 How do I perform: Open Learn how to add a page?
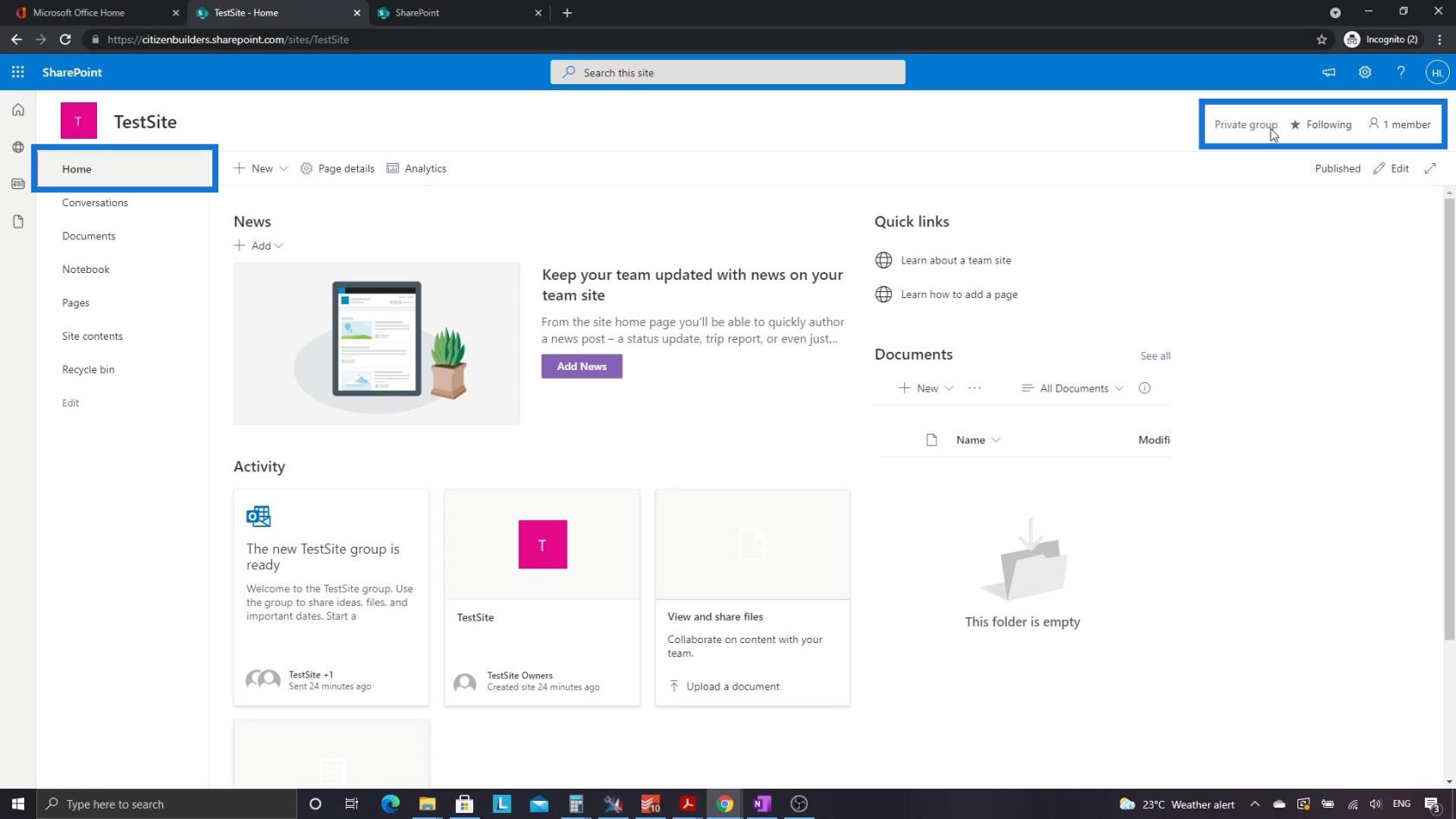959,295
